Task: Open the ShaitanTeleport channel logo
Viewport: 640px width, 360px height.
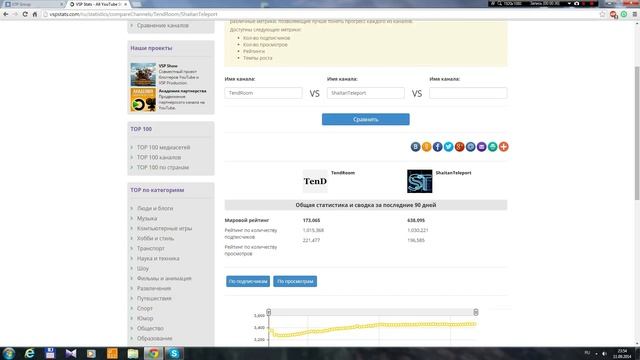Action: 420,181
